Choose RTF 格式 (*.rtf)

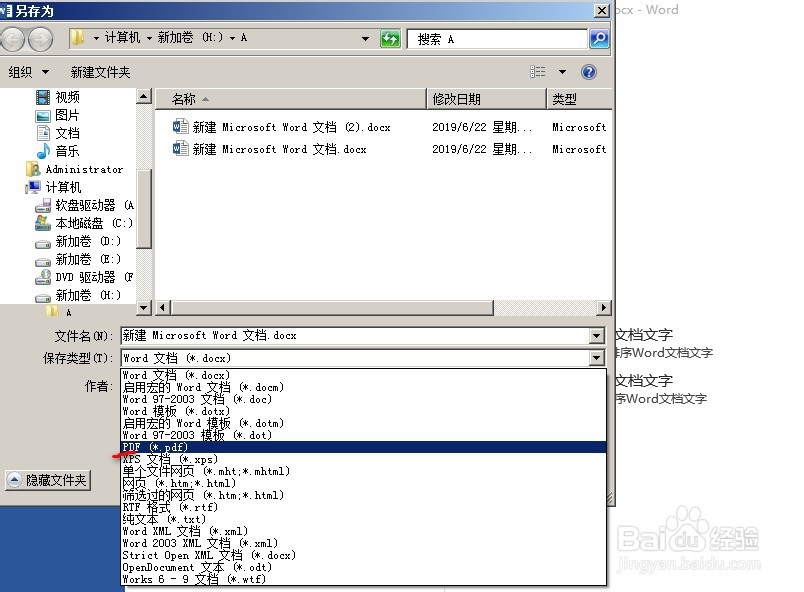364,507
